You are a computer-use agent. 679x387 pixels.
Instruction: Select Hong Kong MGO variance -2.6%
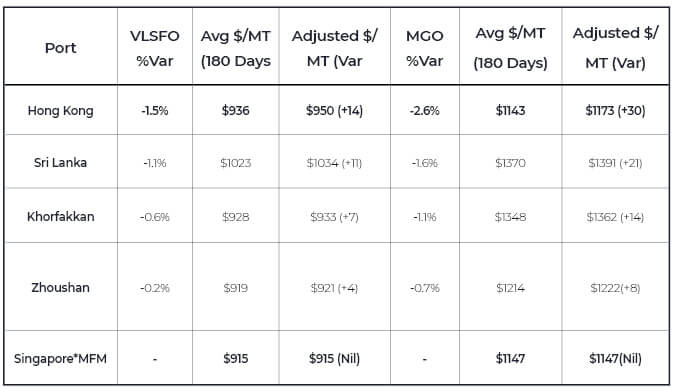424,110
